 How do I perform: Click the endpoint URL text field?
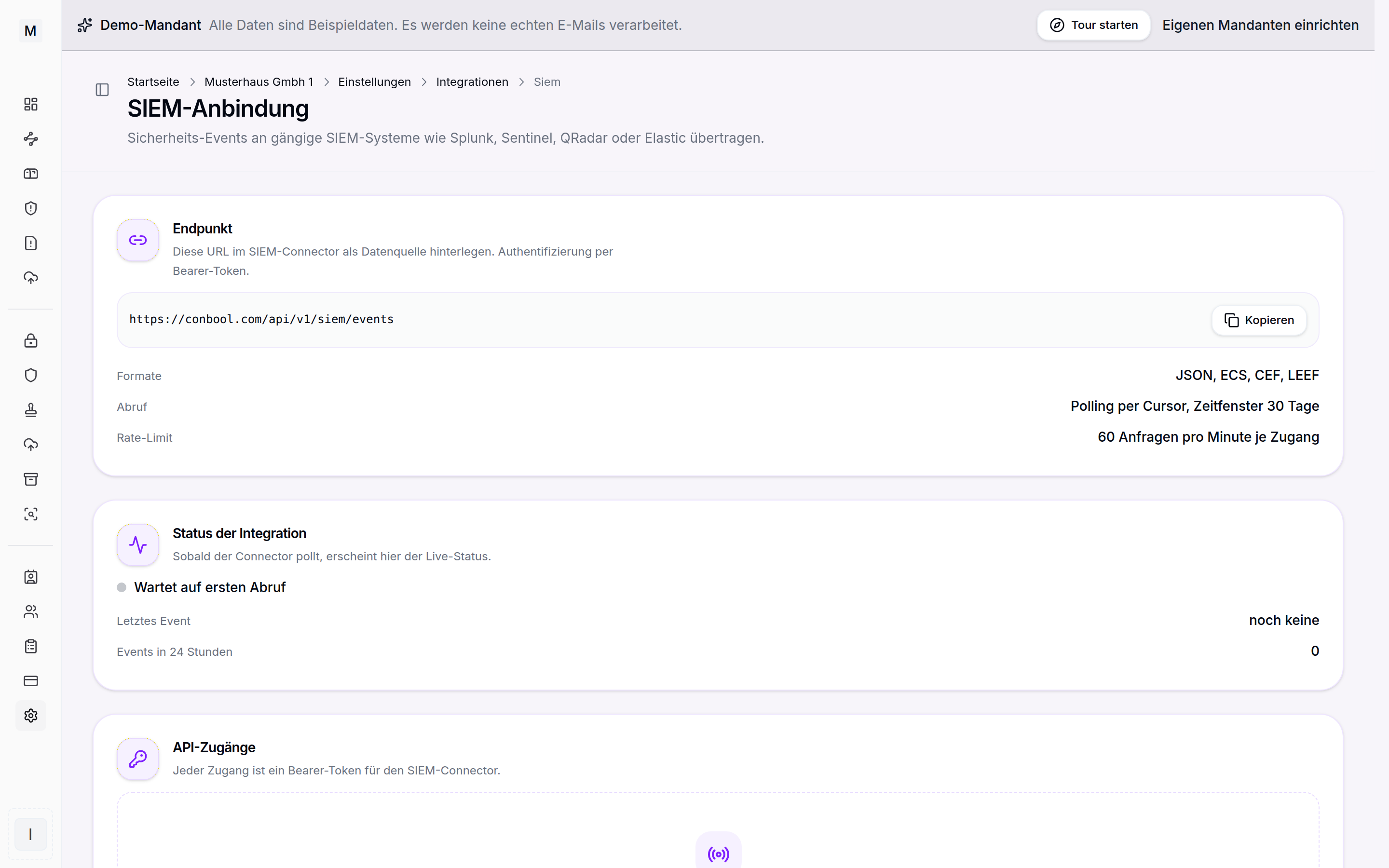click(718, 320)
